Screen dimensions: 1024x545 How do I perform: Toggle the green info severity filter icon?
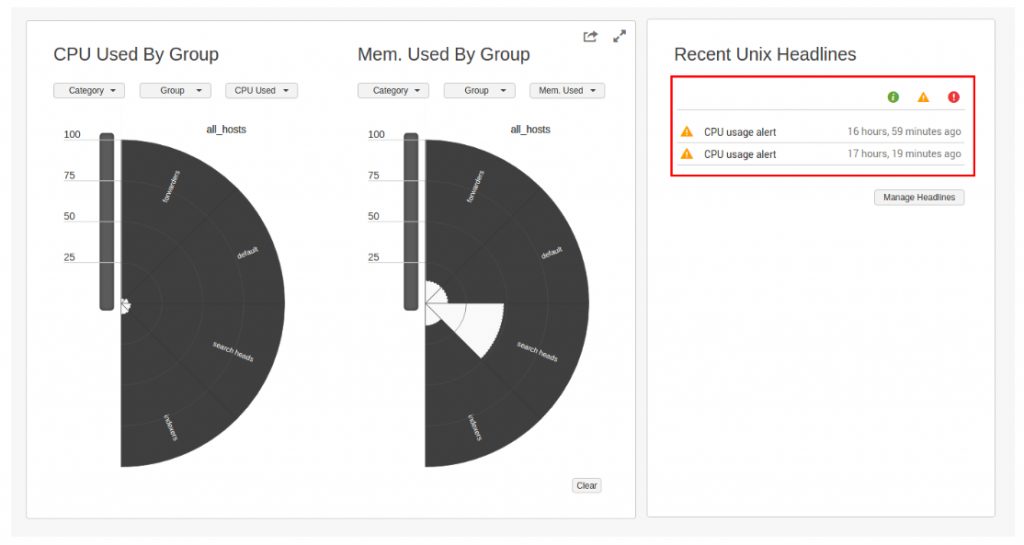click(893, 97)
